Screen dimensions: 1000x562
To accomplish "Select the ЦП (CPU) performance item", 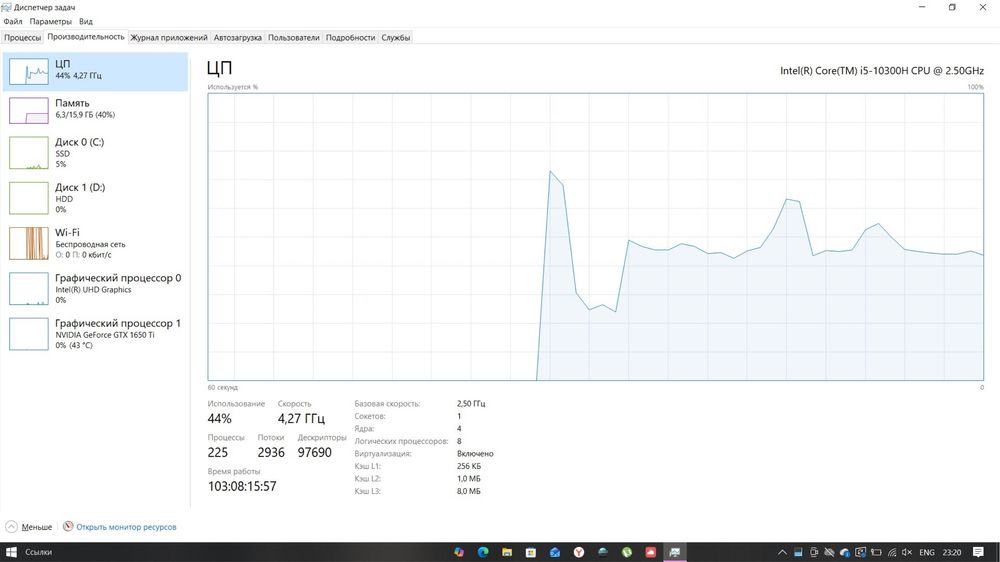I will click(96, 71).
